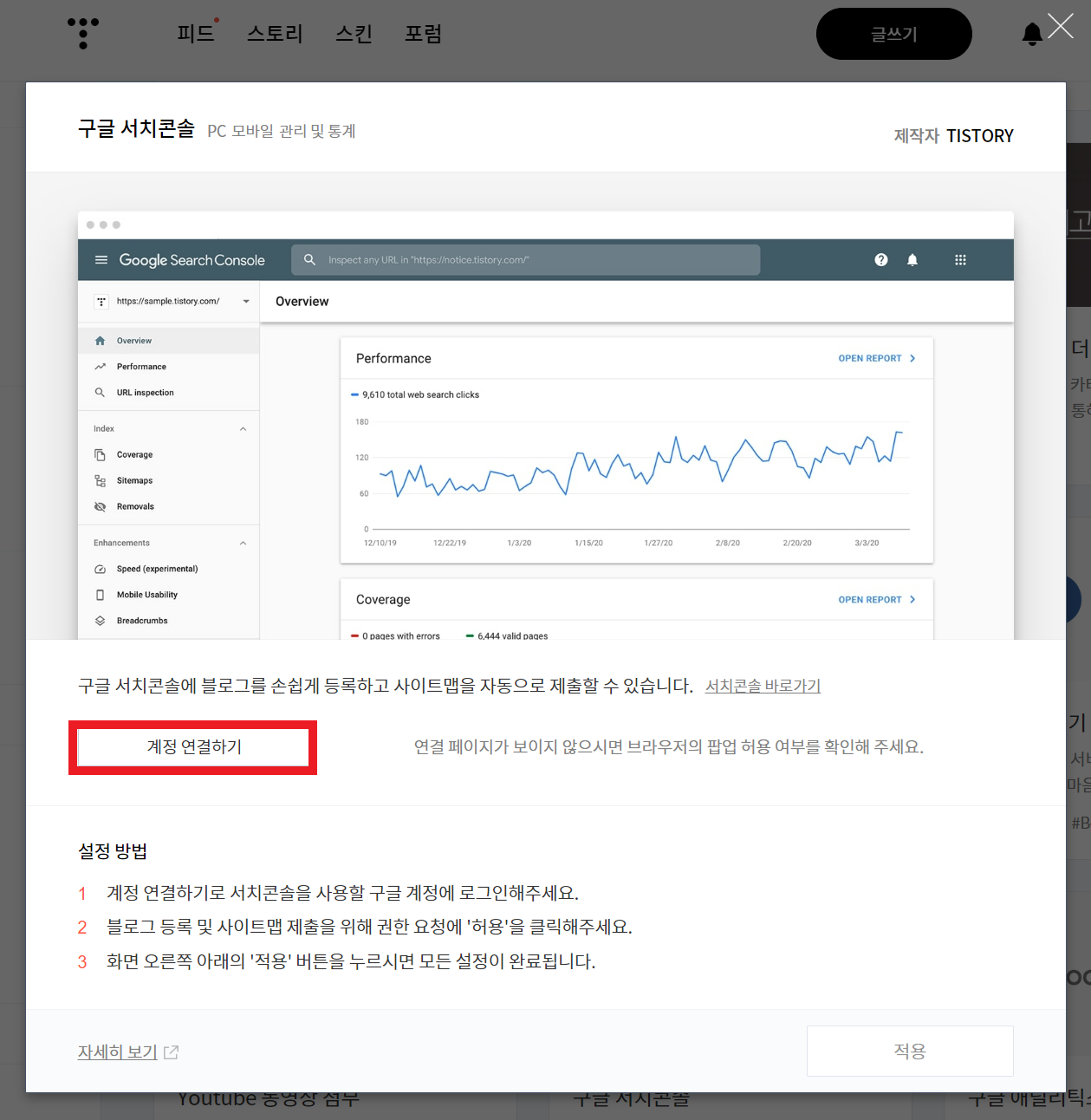
Task: Click the Search Console bell icon
Action: tap(912, 260)
